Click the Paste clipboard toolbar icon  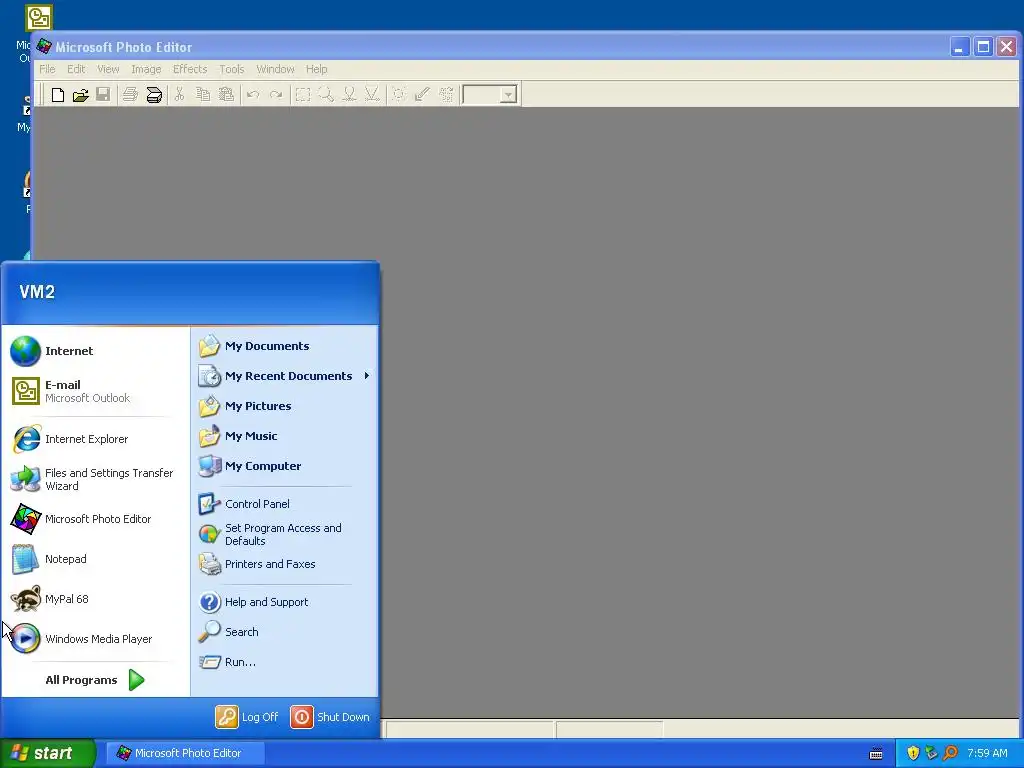[226, 95]
